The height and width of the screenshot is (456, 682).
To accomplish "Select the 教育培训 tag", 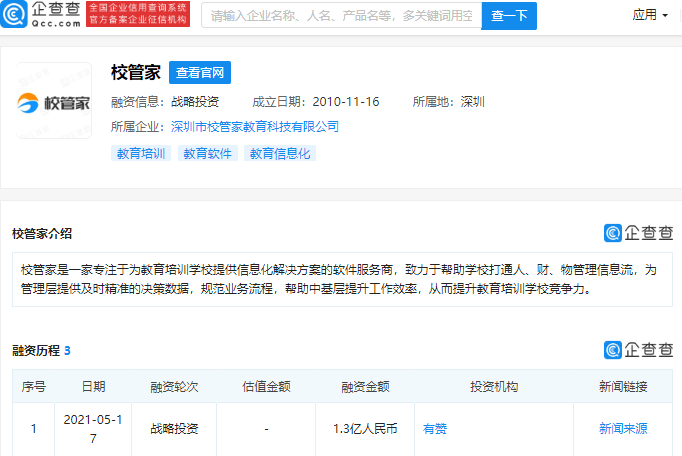I will [141, 153].
